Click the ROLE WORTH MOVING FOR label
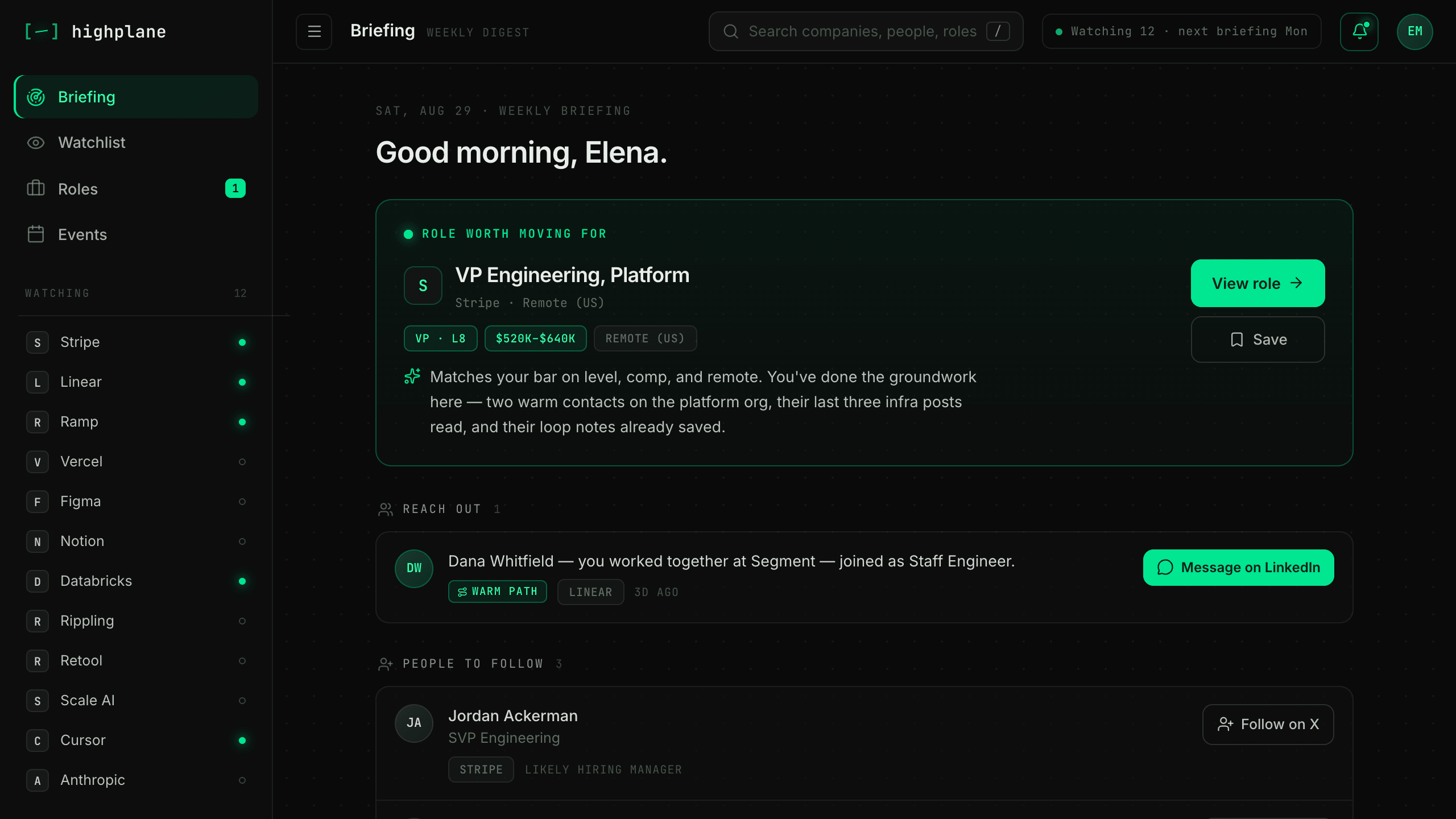The image size is (1456, 819). tap(514, 234)
